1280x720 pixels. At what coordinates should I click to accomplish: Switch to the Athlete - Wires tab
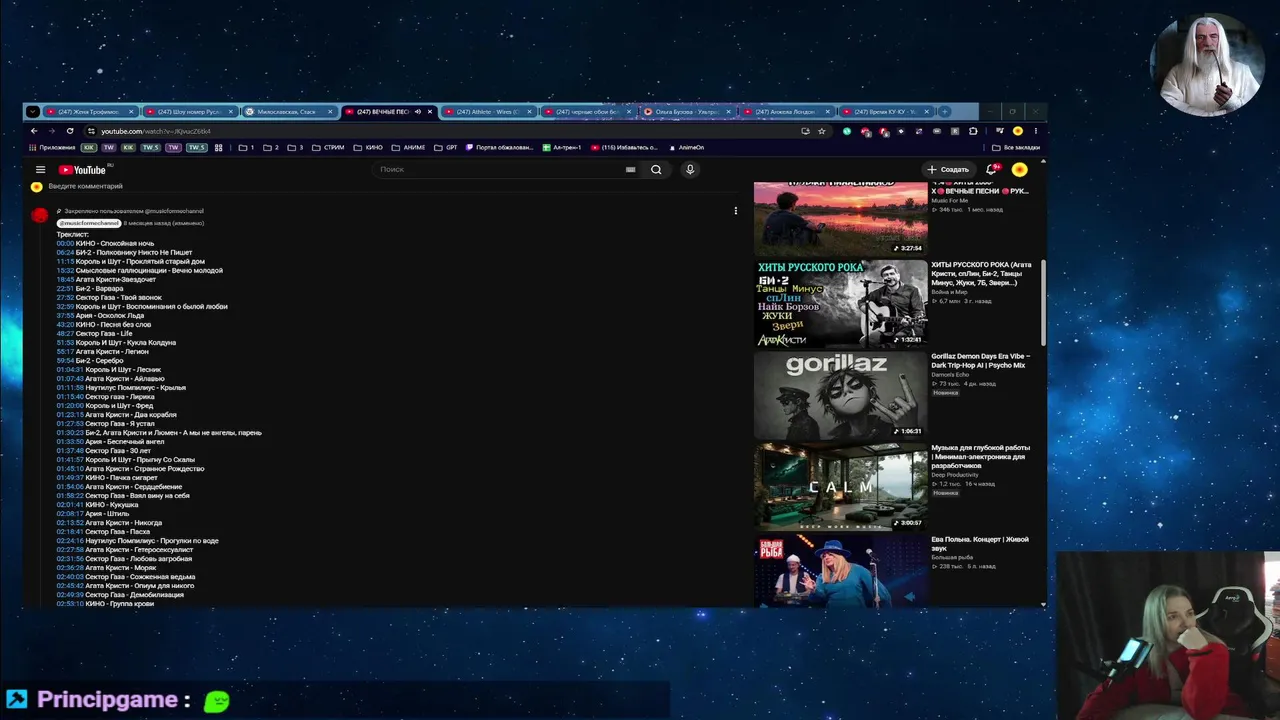488,111
